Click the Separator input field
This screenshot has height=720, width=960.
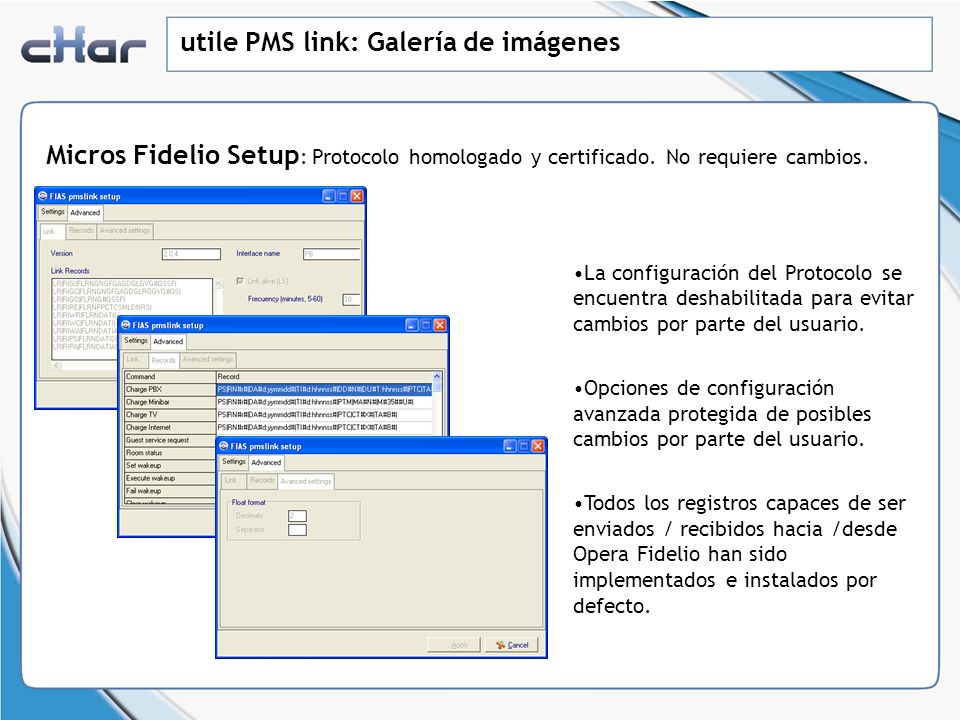(x=297, y=530)
